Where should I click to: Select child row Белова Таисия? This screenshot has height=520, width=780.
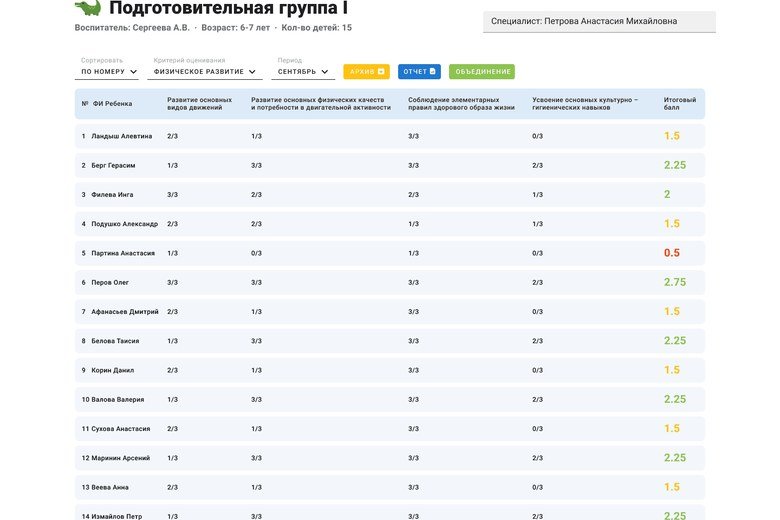coord(390,341)
